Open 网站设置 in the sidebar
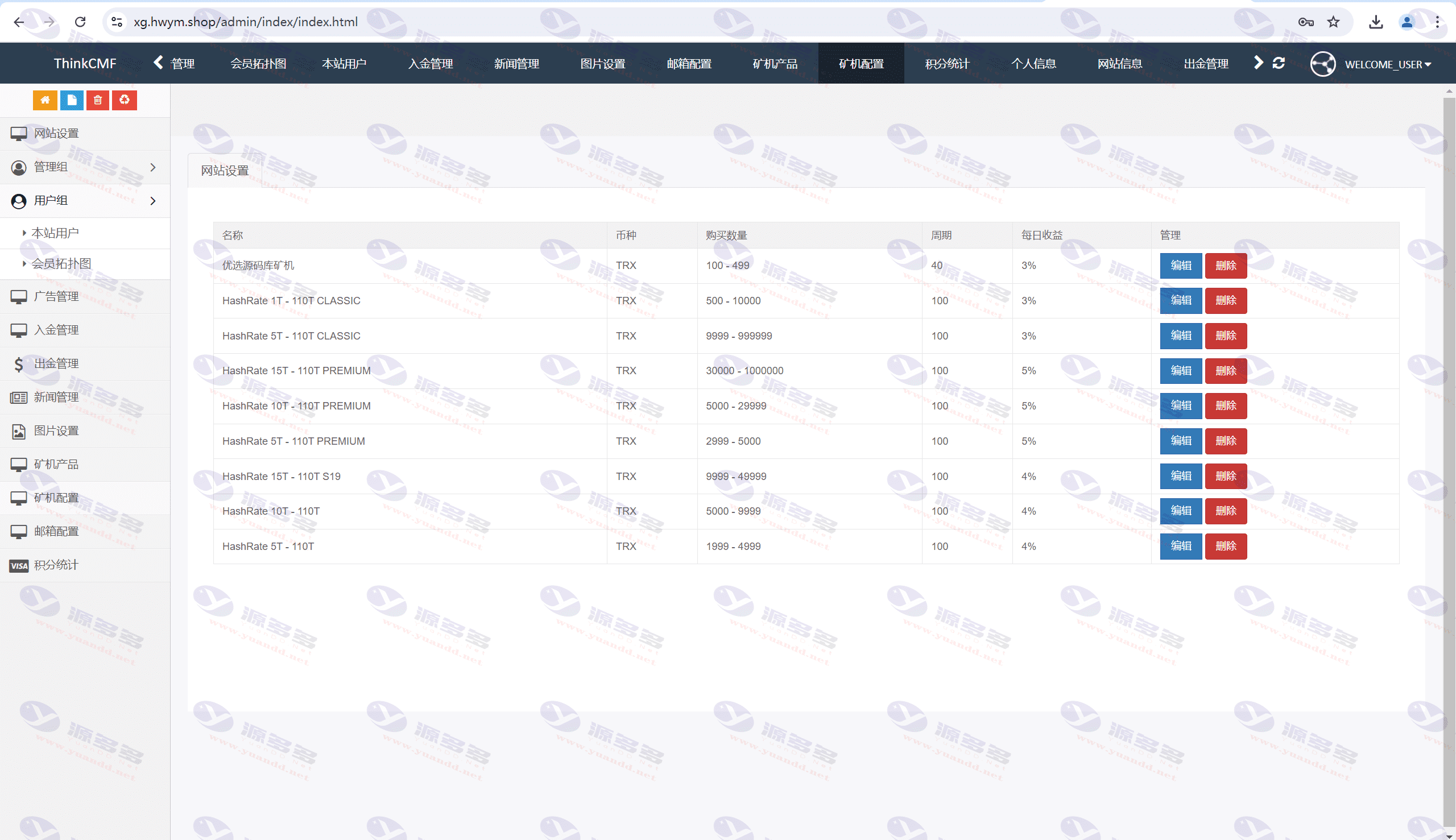Screen dimensions: 1456x840 pos(85,134)
